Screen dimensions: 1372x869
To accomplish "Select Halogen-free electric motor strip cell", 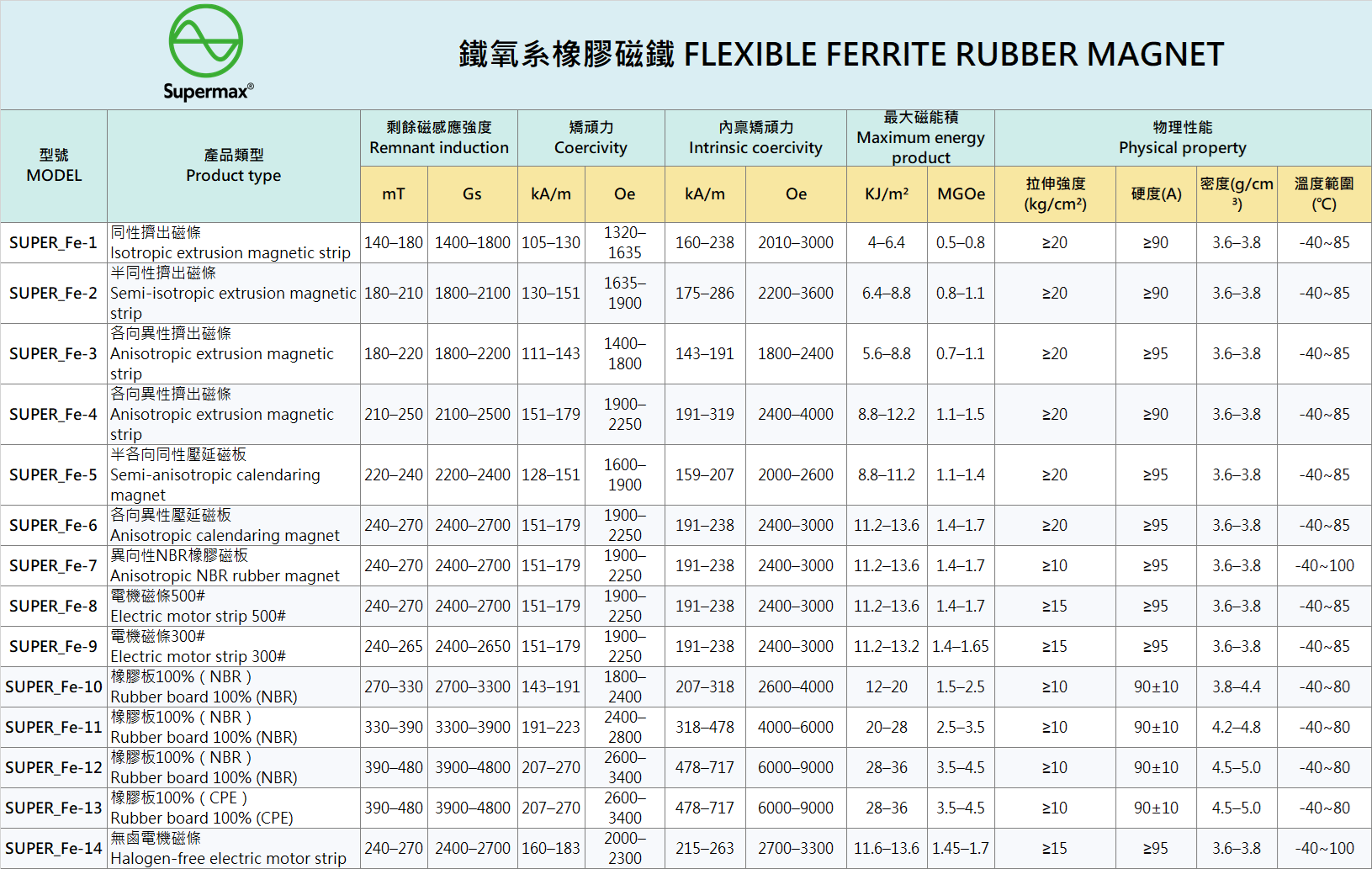I will (x=233, y=849).
